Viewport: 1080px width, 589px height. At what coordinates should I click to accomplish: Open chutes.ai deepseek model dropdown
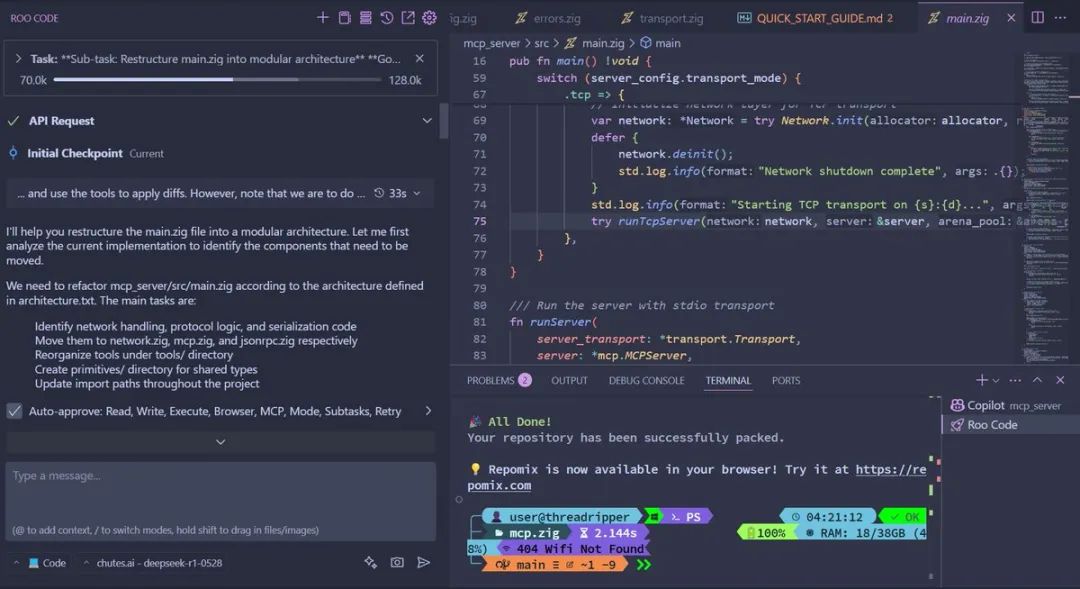coord(153,563)
